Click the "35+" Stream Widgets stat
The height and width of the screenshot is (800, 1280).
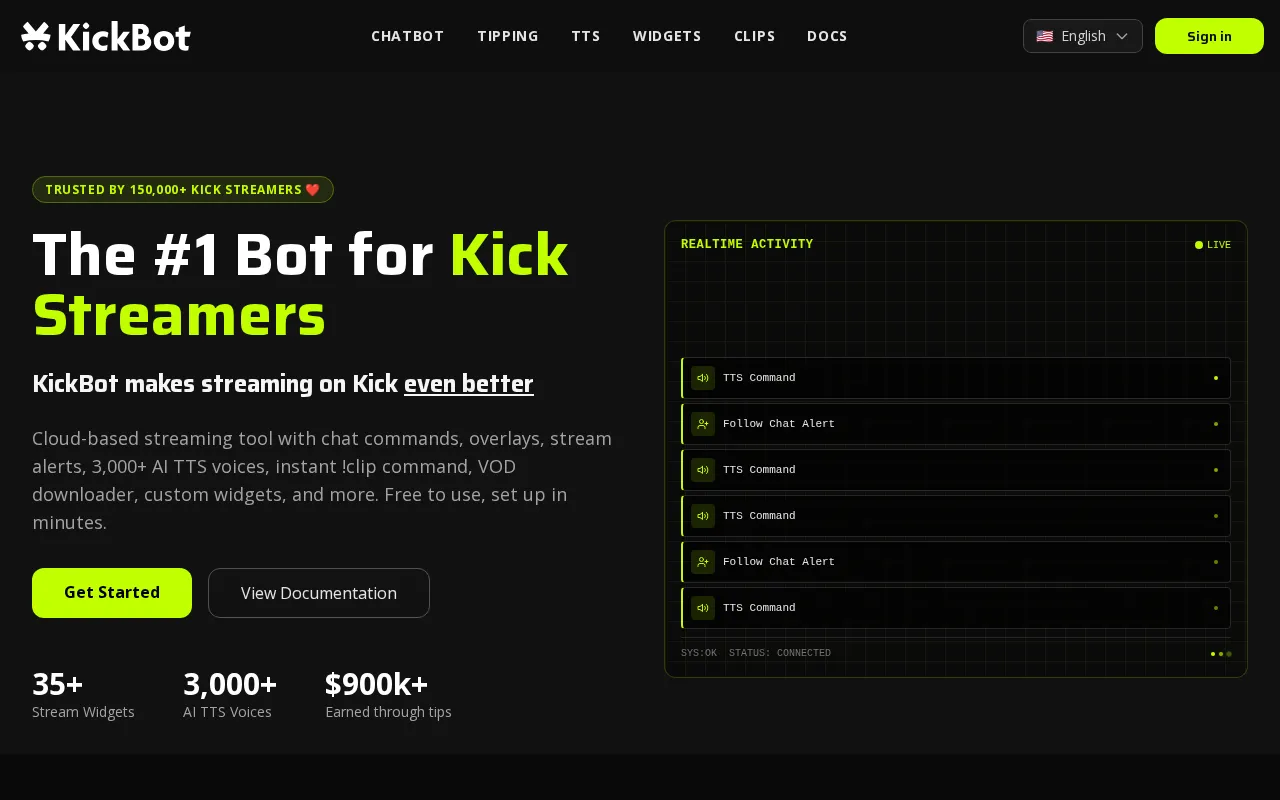pyautogui.click(x=58, y=684)
